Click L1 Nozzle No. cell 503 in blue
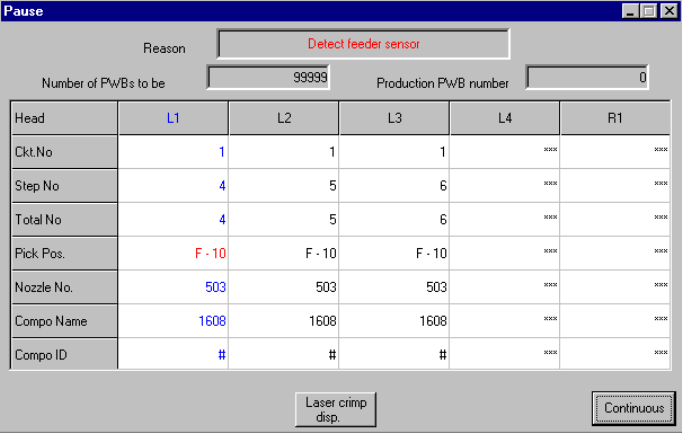Viewport: 682px width, 433px height. click(x=173, y=287)
